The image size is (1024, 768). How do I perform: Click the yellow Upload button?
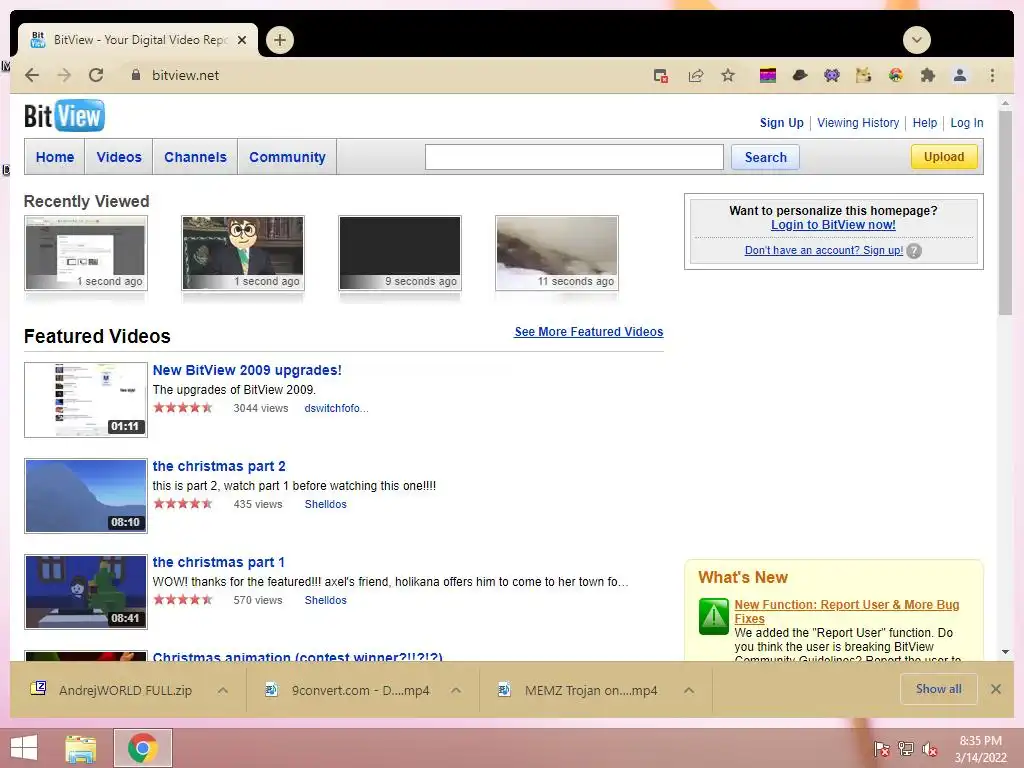point(944,157)
